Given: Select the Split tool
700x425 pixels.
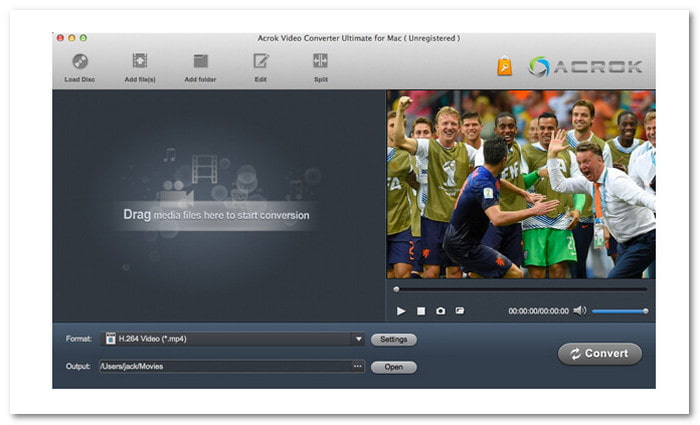Looking at the screenshot, I should pyautogui.click(x=321, y=61).
